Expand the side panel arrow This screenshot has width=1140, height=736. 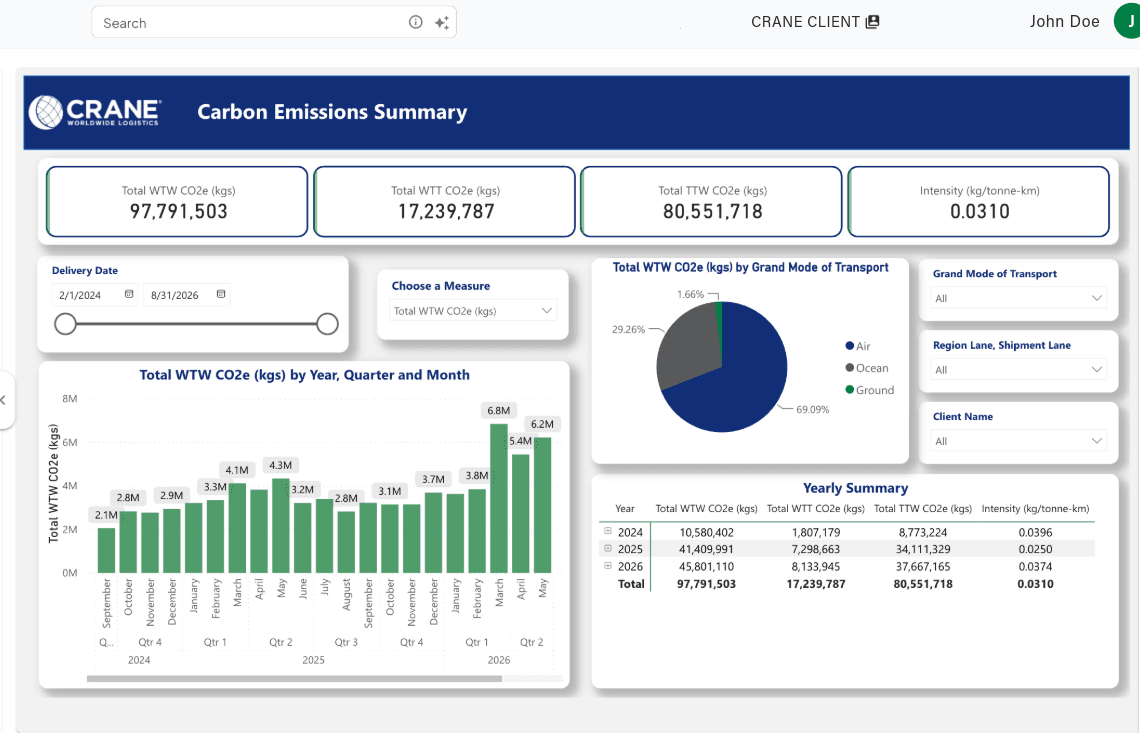point(4,400)
